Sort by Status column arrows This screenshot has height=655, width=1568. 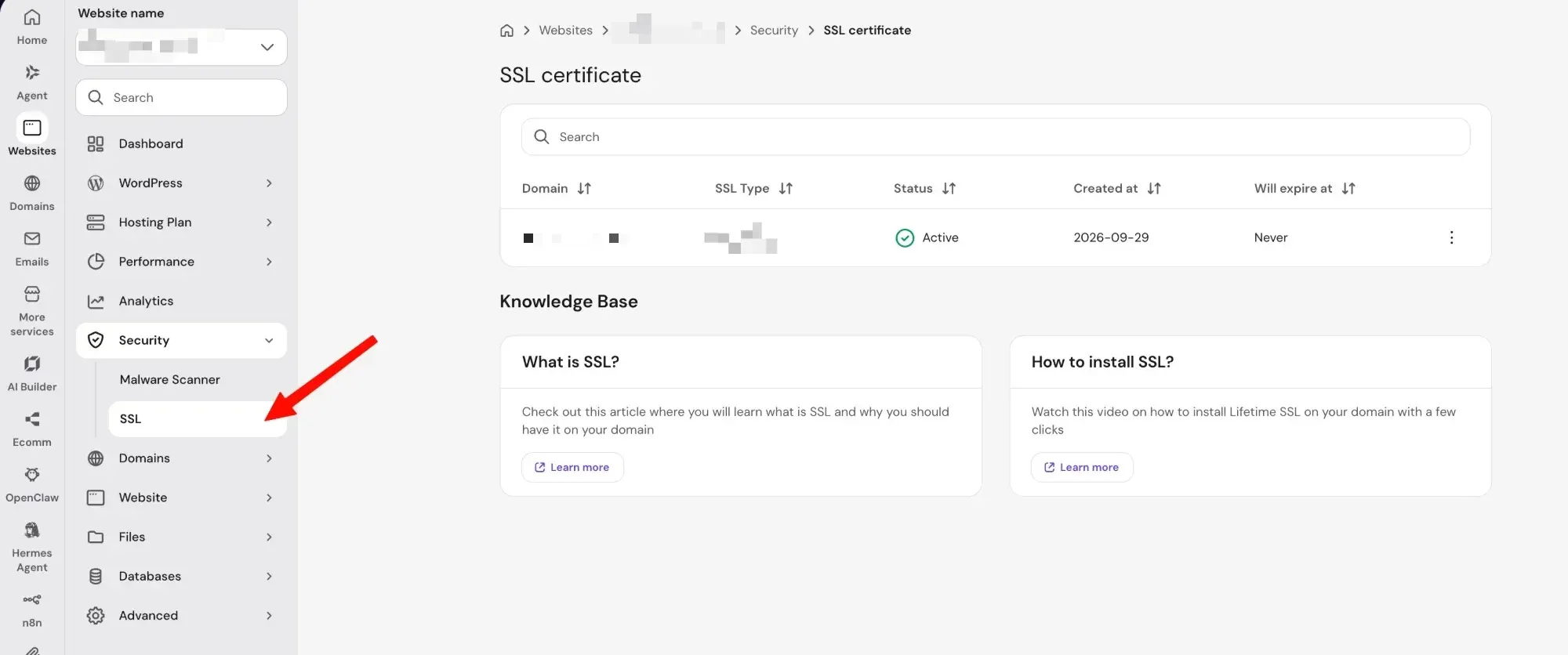point(949,189)
